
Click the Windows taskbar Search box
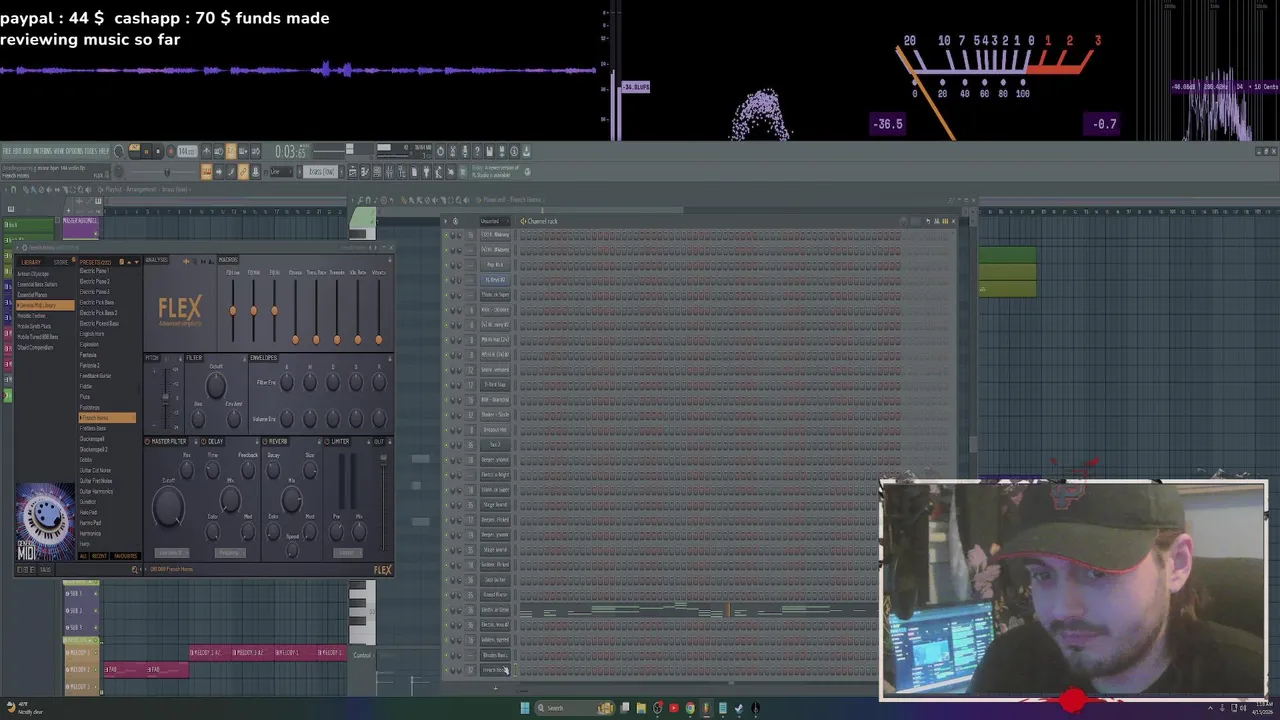click(574, 708)
